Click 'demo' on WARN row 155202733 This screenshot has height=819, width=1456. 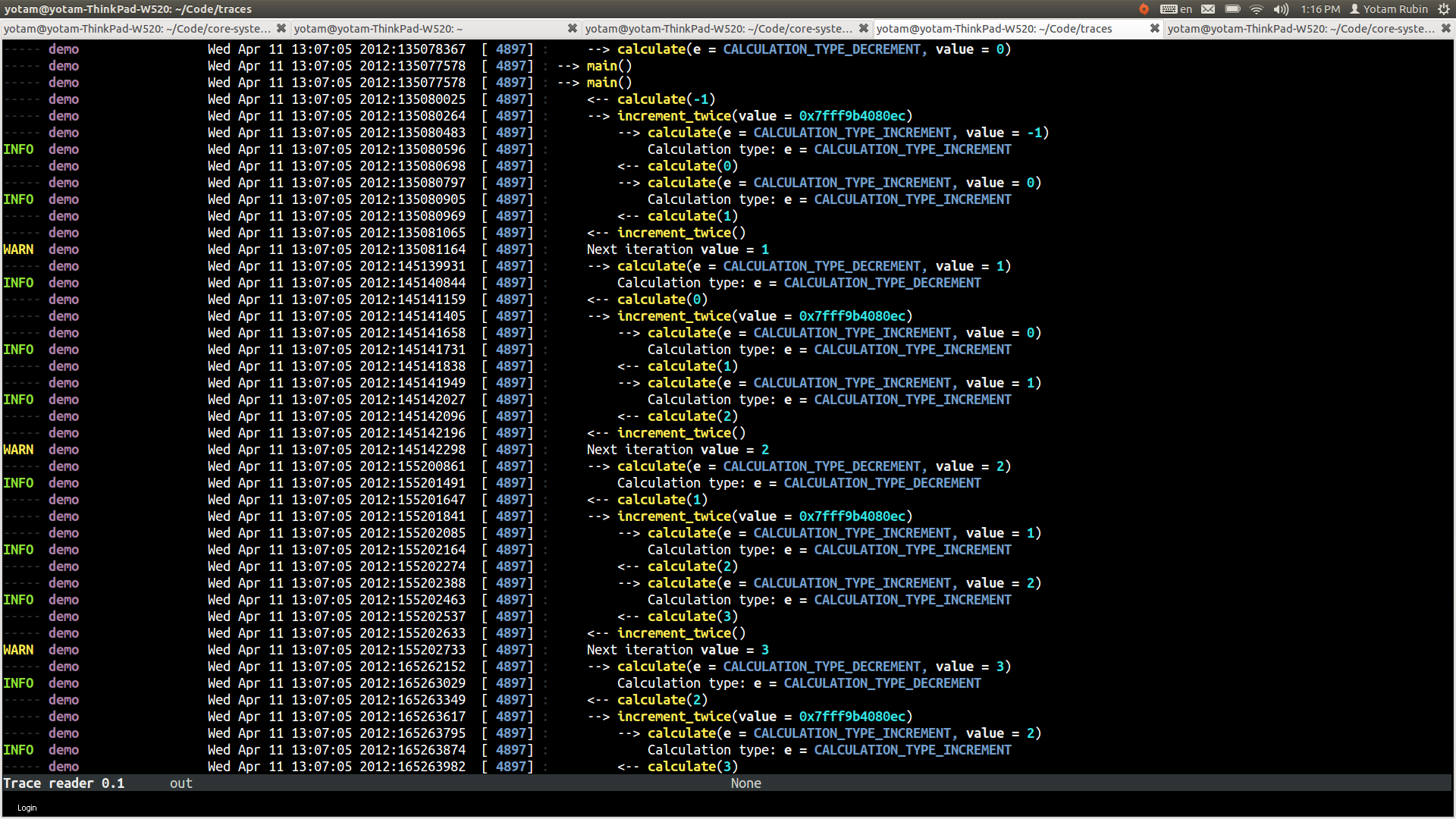[x=64, y=650]
